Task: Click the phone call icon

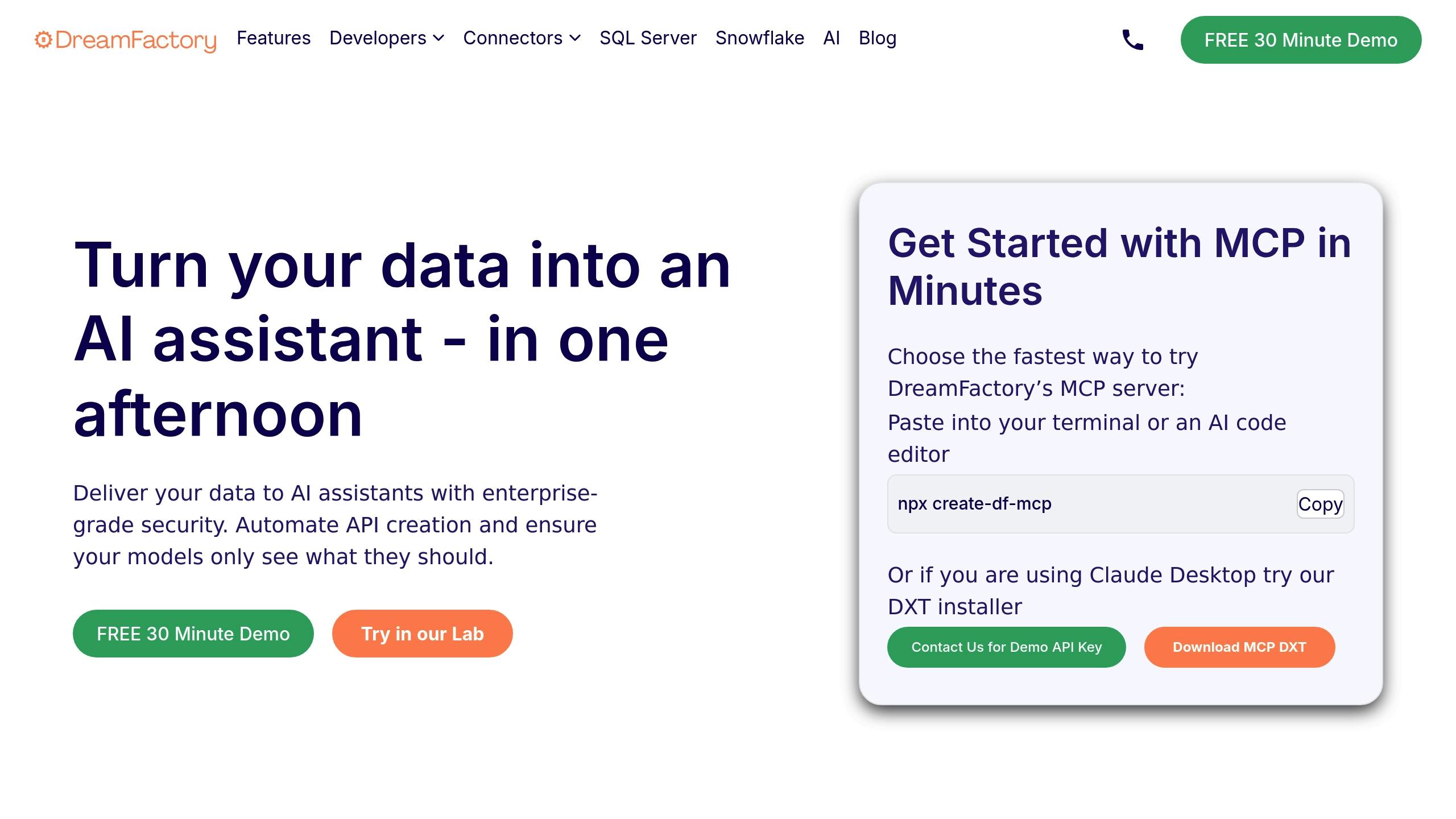Action: tap(1132, 40)
